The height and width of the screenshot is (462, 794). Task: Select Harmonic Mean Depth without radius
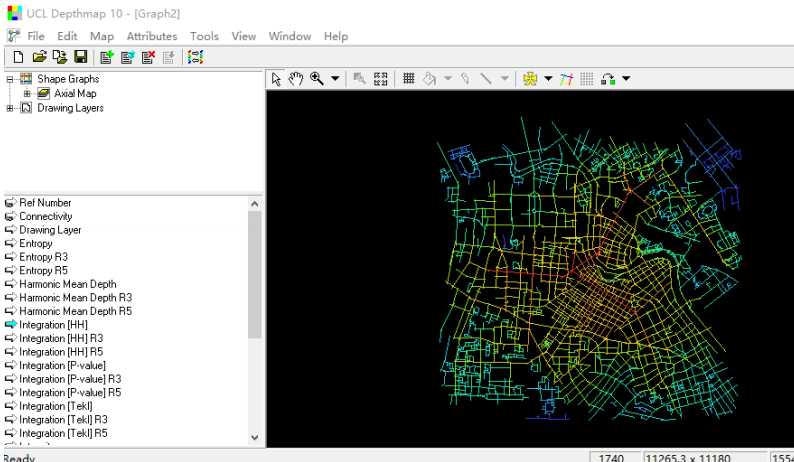(x=68, y=284)
